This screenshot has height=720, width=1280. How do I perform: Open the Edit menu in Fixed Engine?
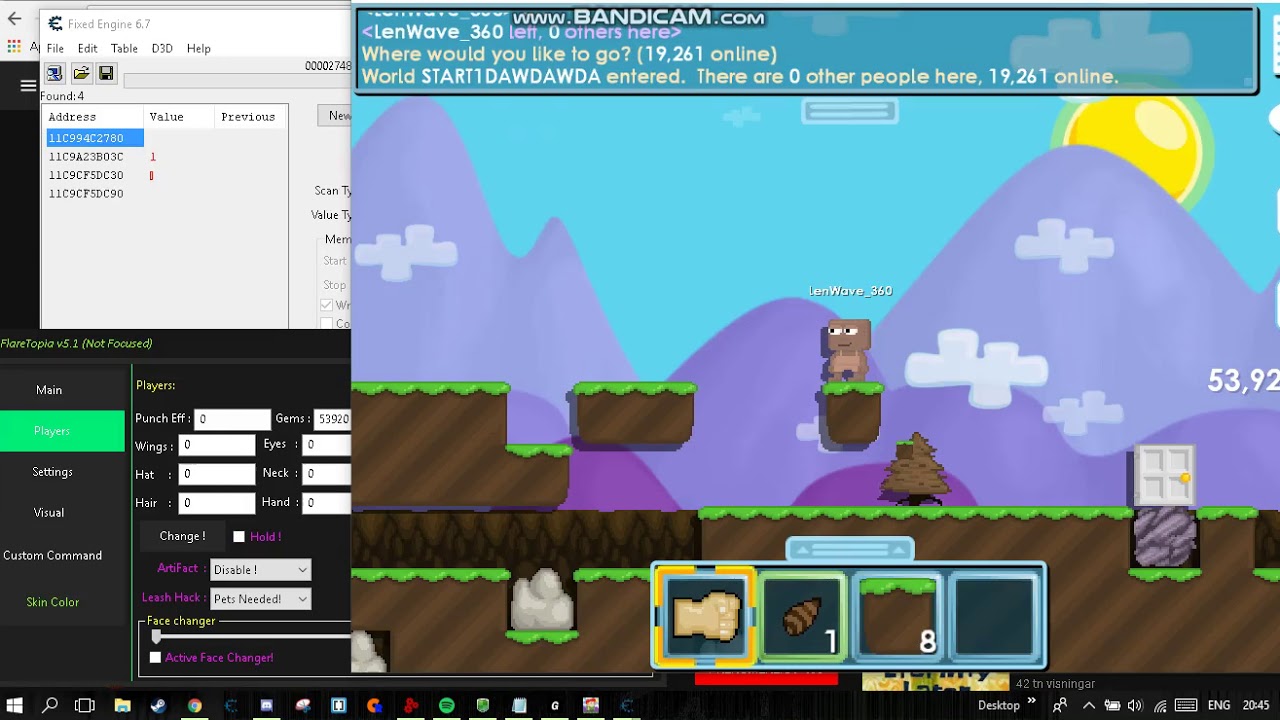point(88,48)
